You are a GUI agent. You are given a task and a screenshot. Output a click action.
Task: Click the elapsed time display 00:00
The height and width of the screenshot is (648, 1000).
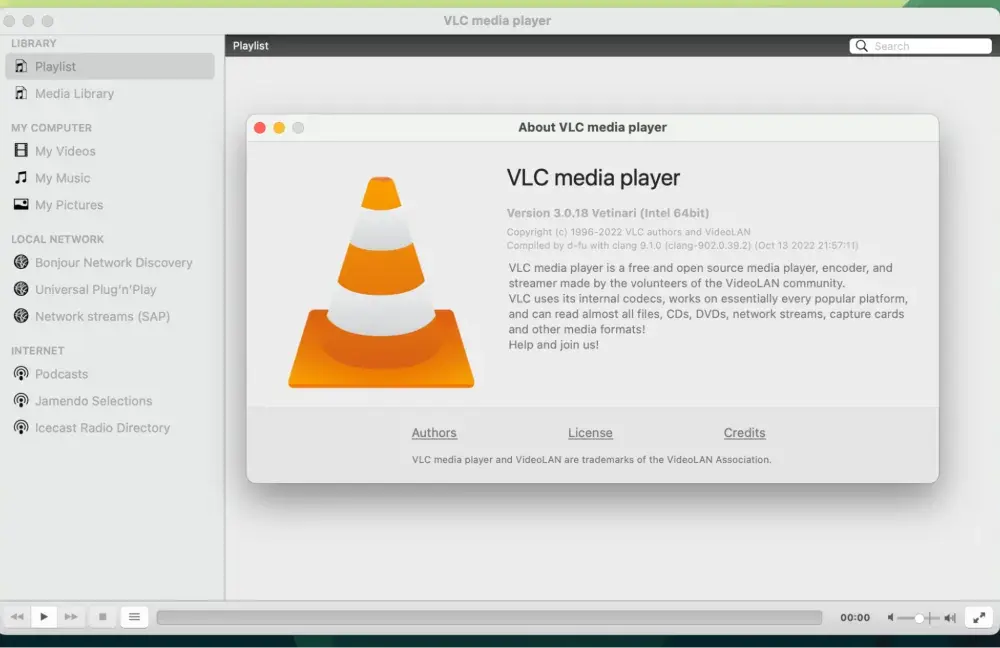pos(855,617)
